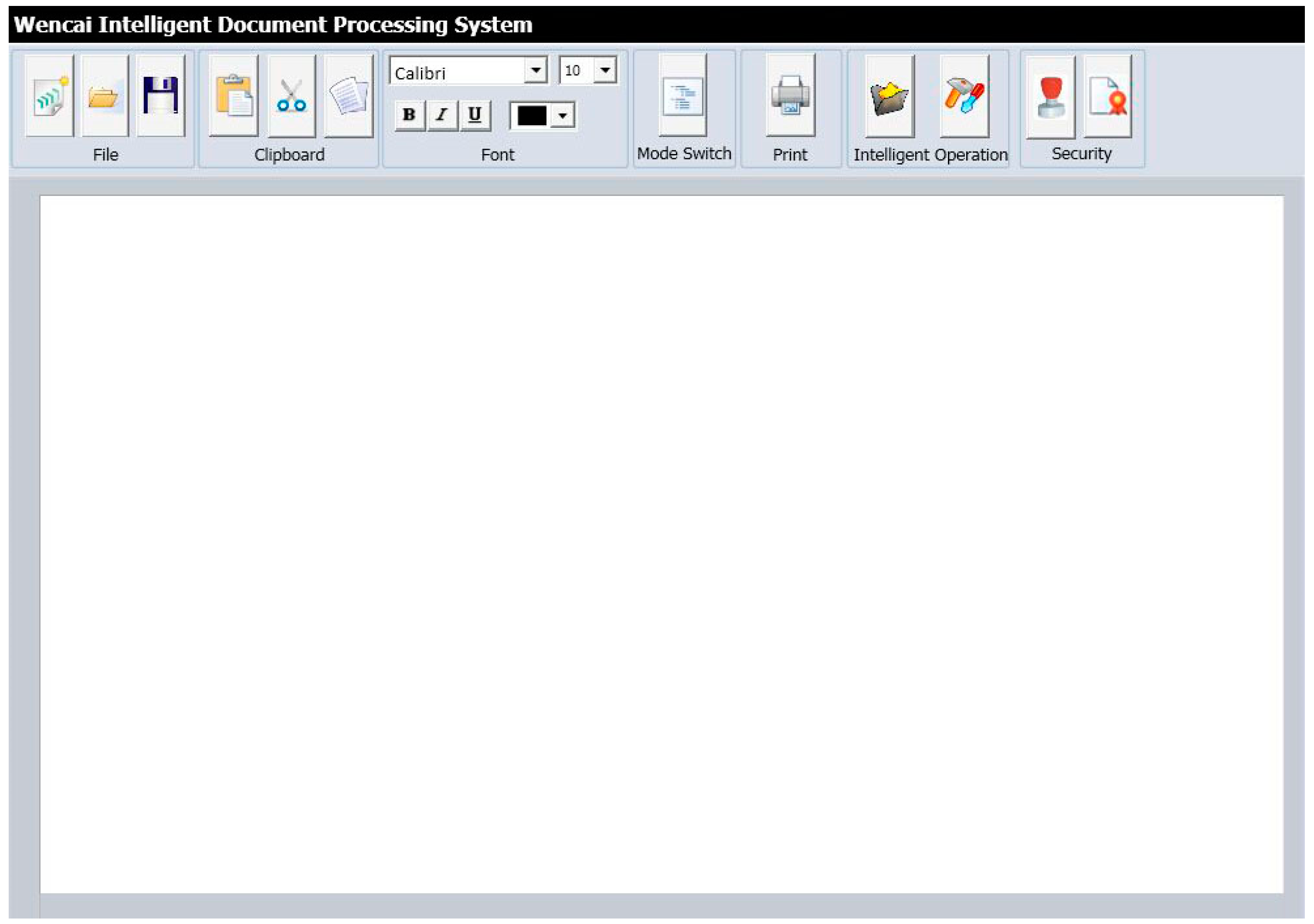The height and width of the screenshot is (924, 1314).
Task: Save the document using the floppy disk icon
Action: point(161,96)
